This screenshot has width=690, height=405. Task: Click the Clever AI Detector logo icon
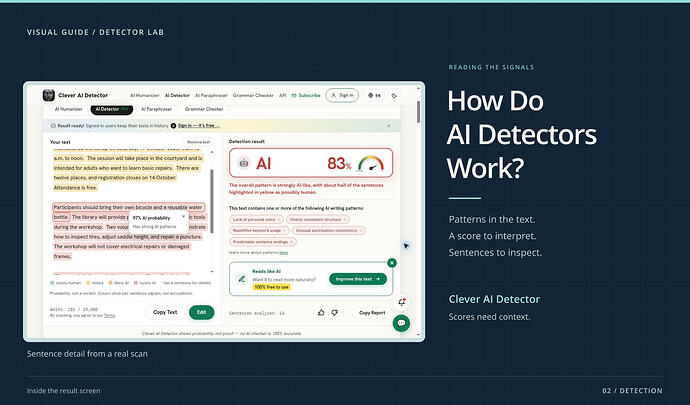[49, 95]
